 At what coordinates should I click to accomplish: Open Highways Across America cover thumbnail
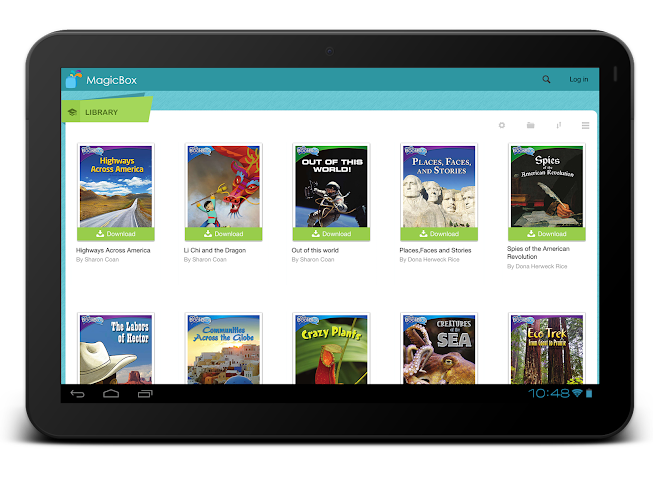(116, 186)
